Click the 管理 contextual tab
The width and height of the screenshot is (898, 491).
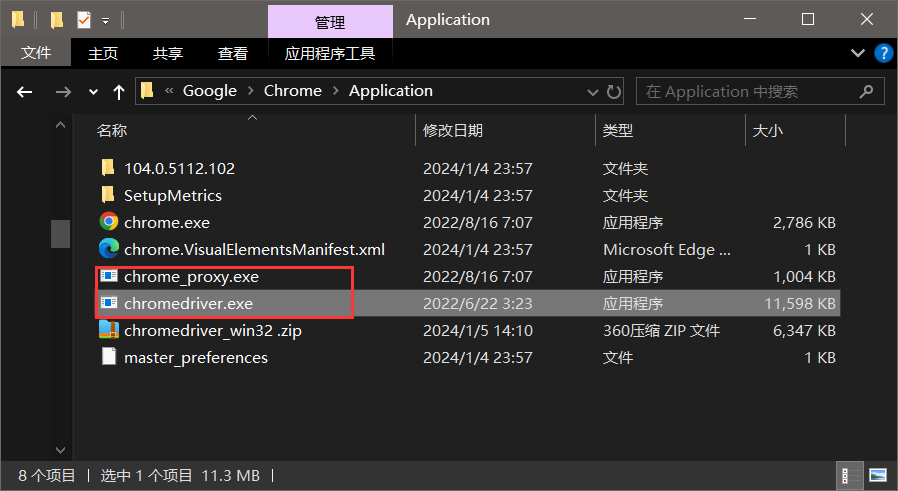click(330, 22)
